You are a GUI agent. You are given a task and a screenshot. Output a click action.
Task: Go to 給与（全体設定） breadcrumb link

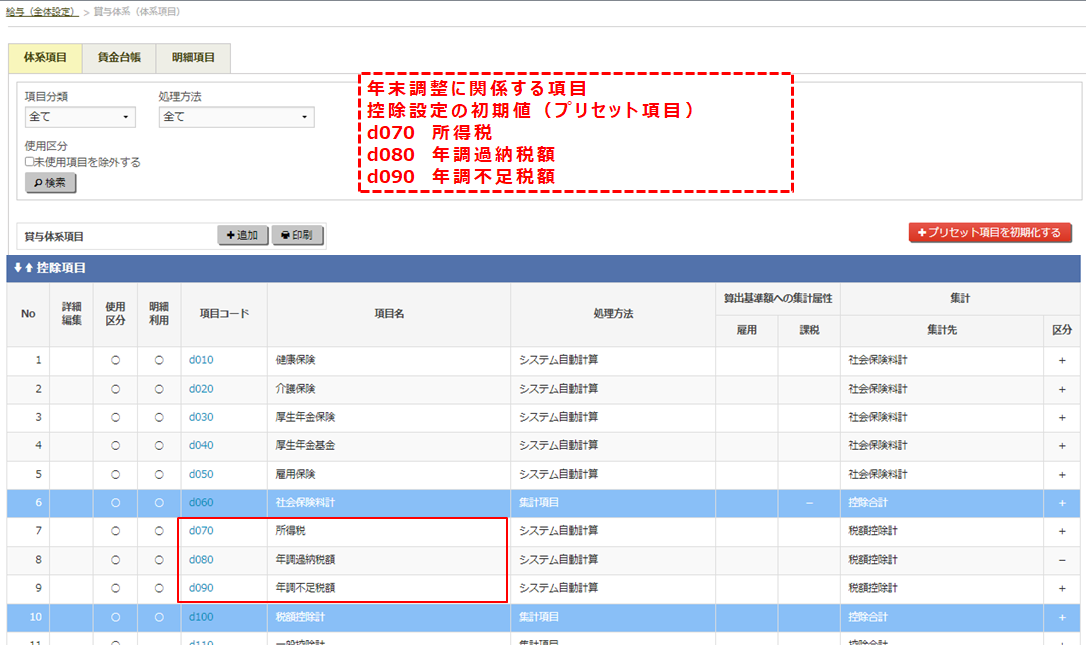pyautogui.click(x=42, y=11)
